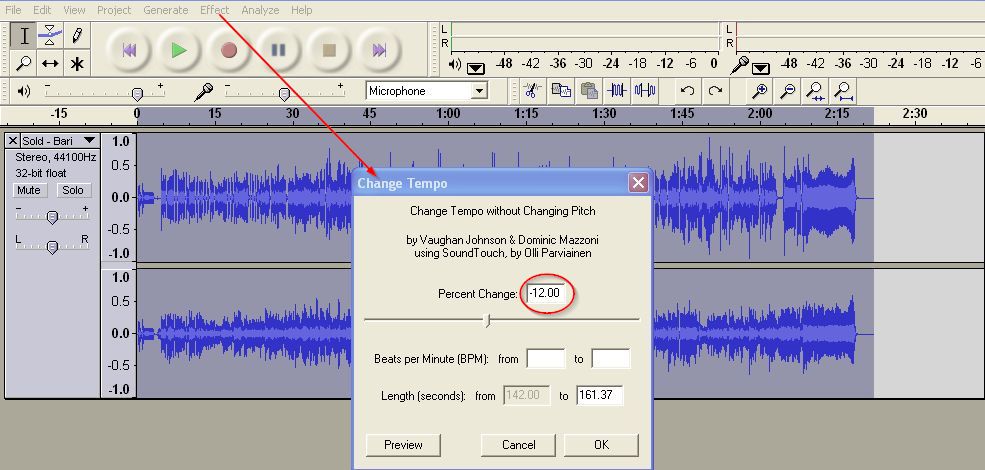
Task: Select the Envelope tool
Action: coord(51,37)
